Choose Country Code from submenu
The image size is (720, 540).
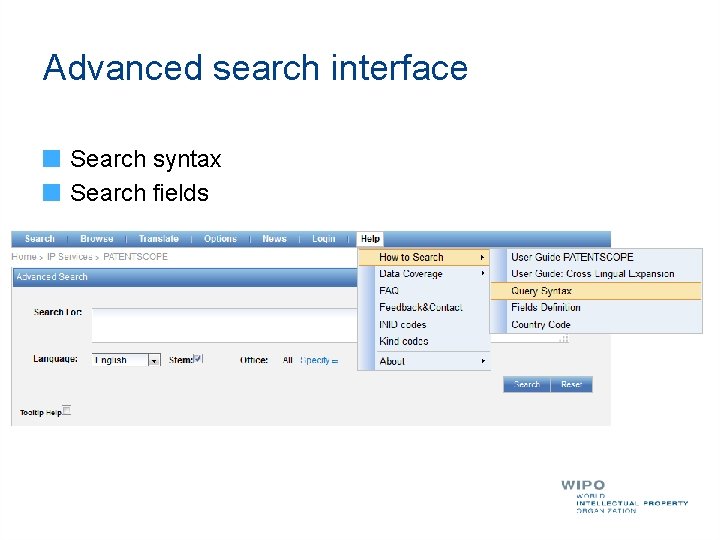click(x=541, y=325)
